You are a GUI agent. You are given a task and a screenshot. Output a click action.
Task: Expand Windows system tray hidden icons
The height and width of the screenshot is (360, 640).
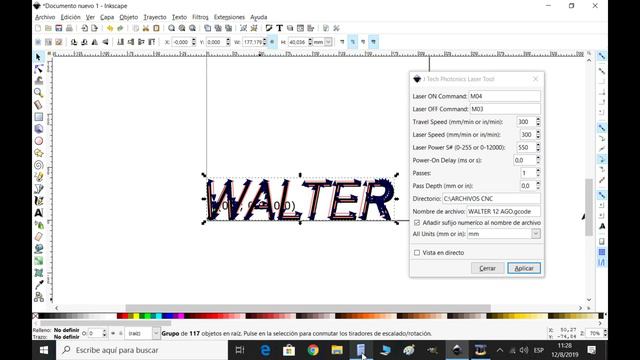500,350
